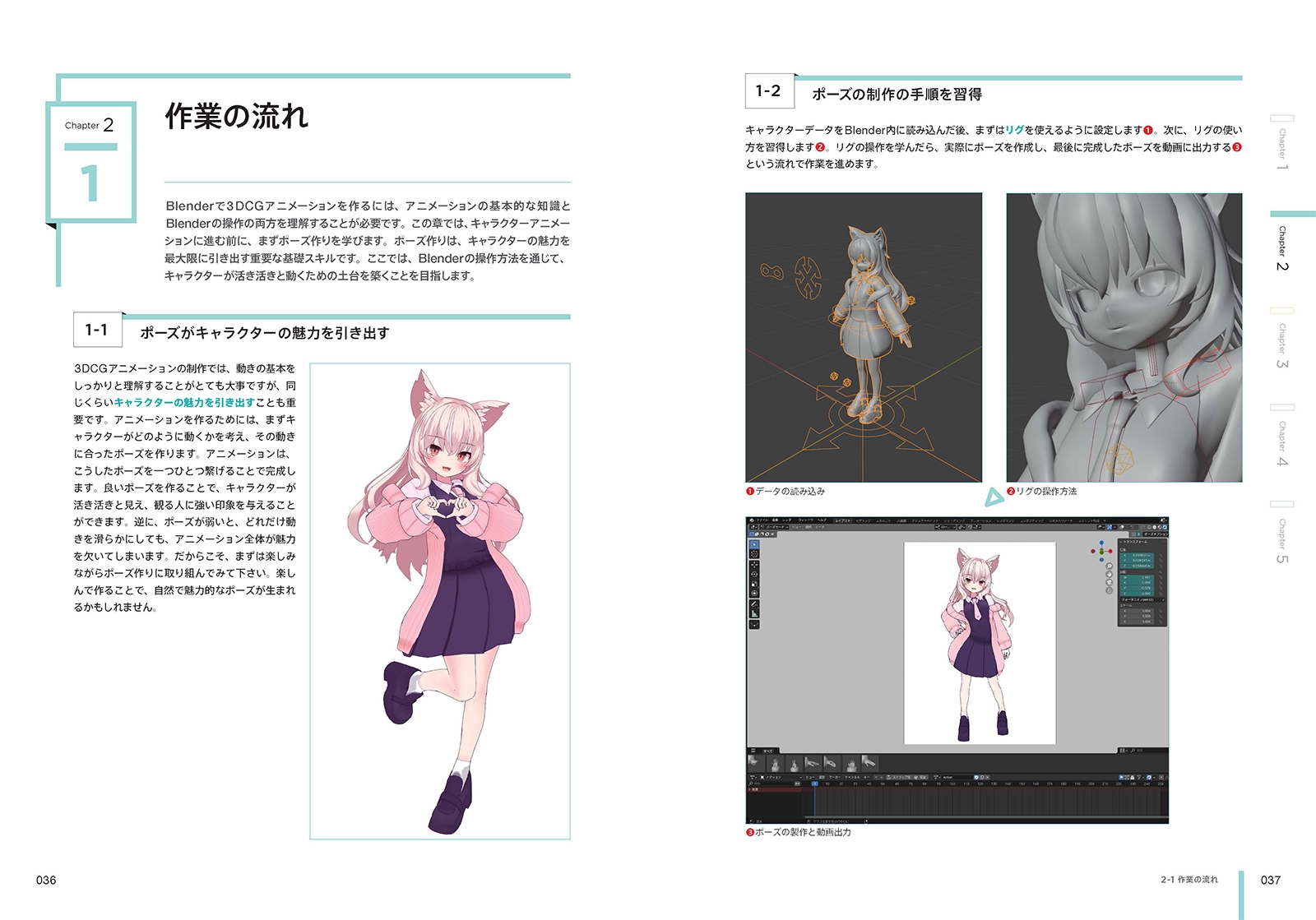1316x920 pixels.
Task: Select the Measure ruler tool
Action: point(754,614)
